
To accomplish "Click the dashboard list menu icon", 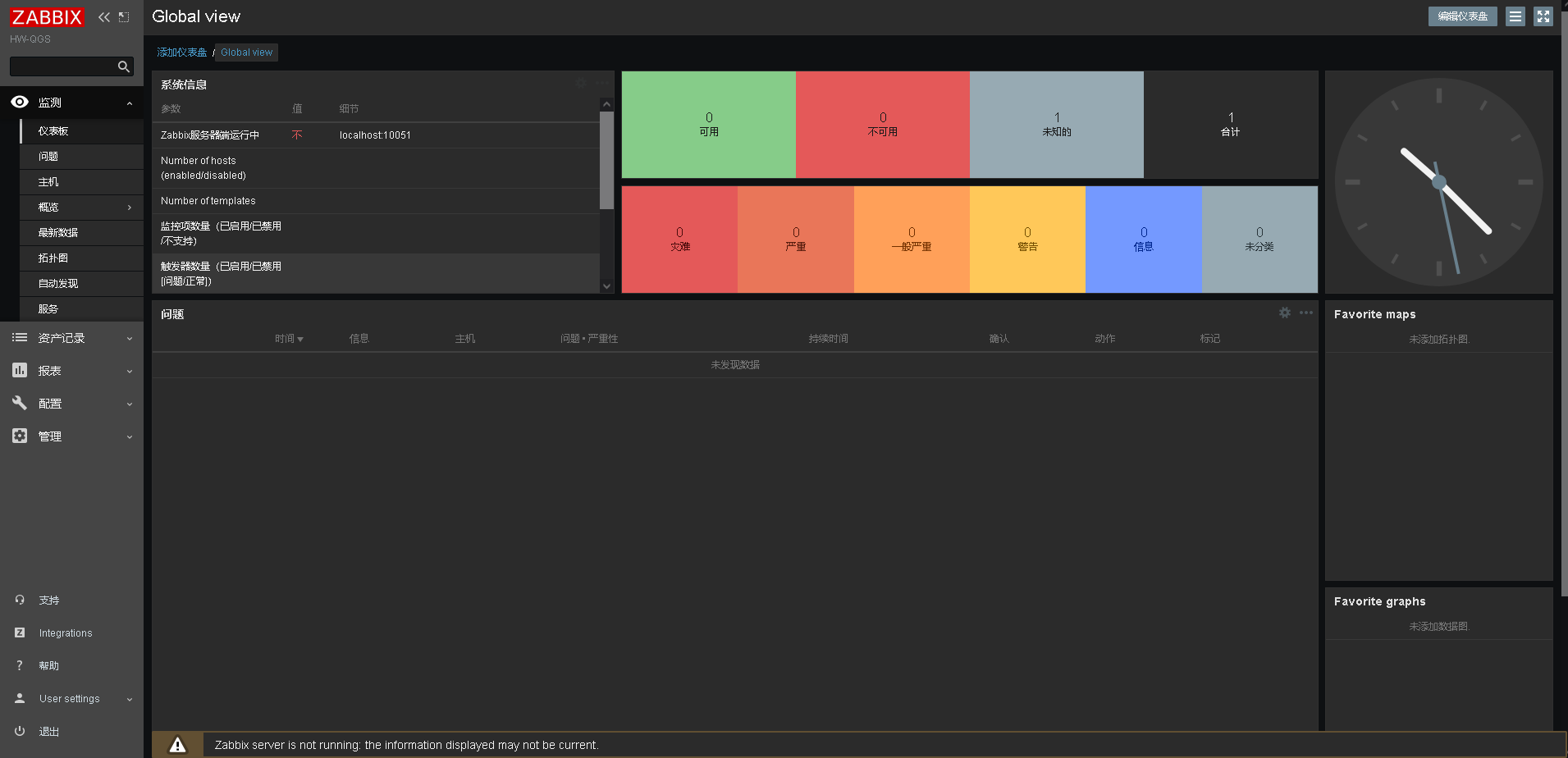I will [1515, 16].
